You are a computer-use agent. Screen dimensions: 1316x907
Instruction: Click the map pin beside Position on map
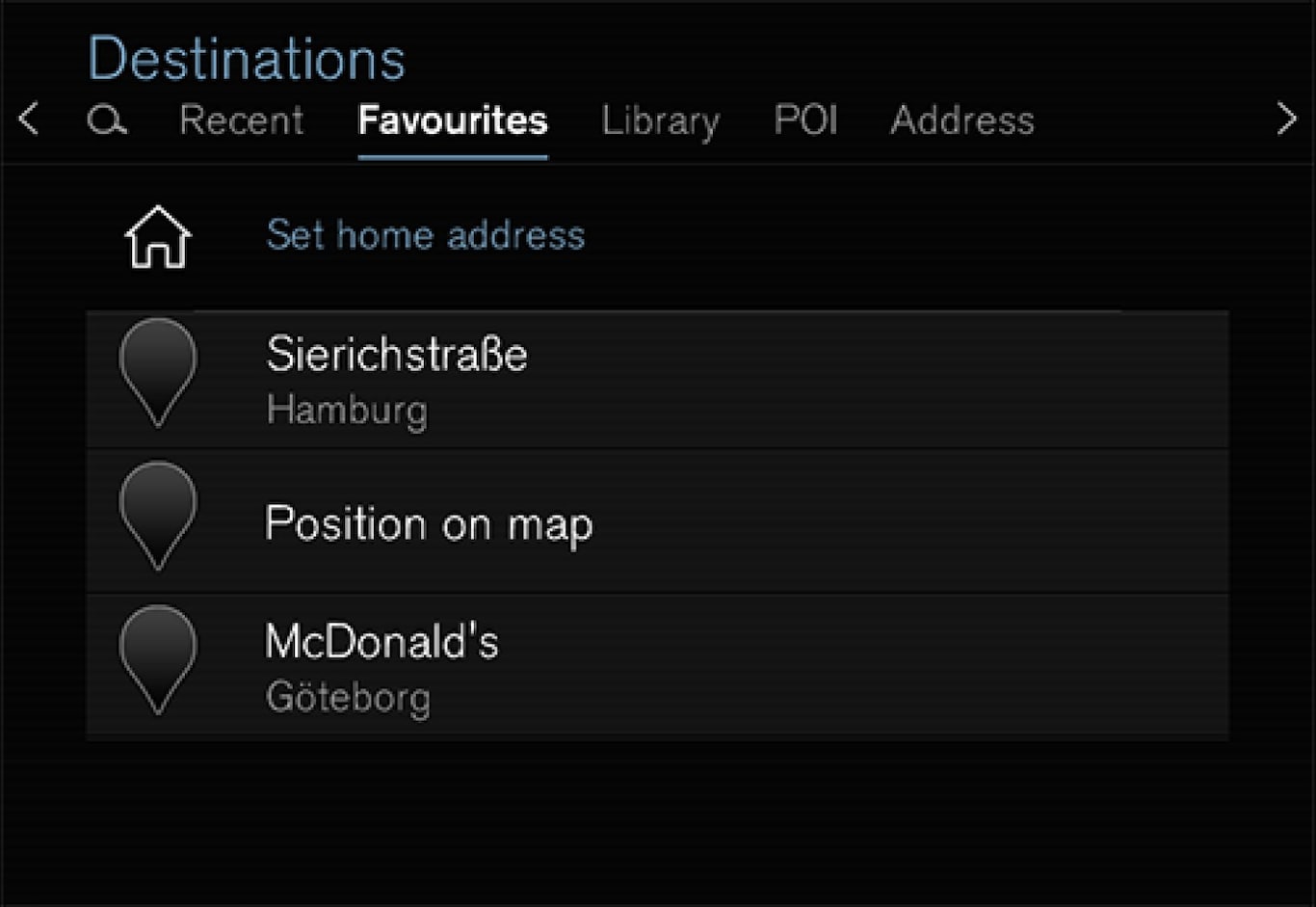tap(158, 516)
